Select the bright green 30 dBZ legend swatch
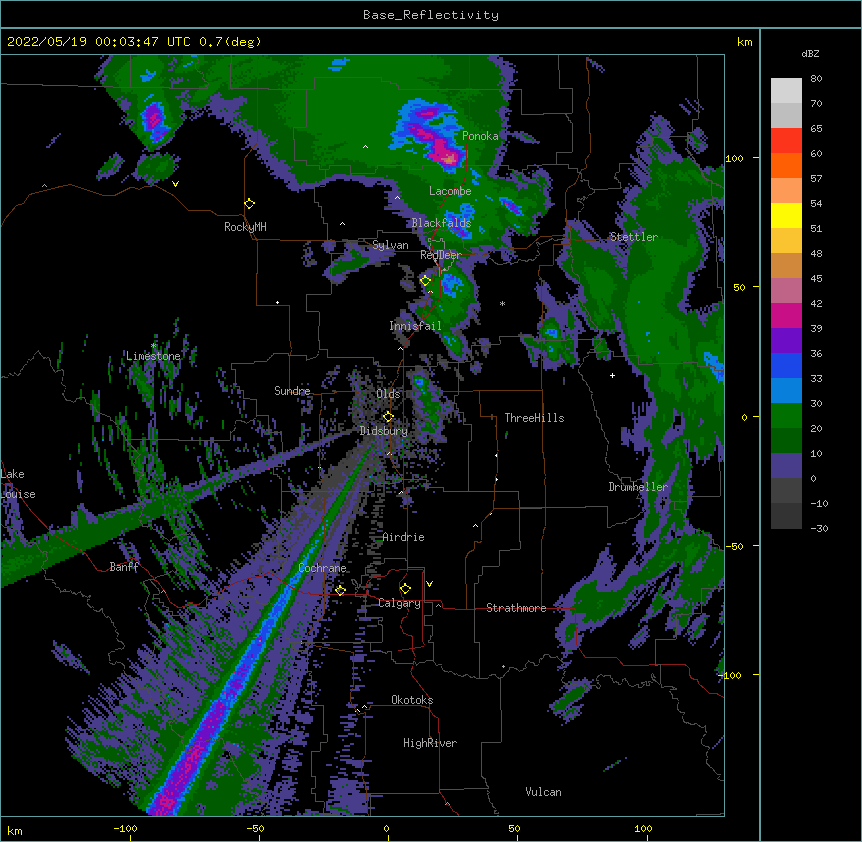The image size is (862, 842). [x=786, y=416]
